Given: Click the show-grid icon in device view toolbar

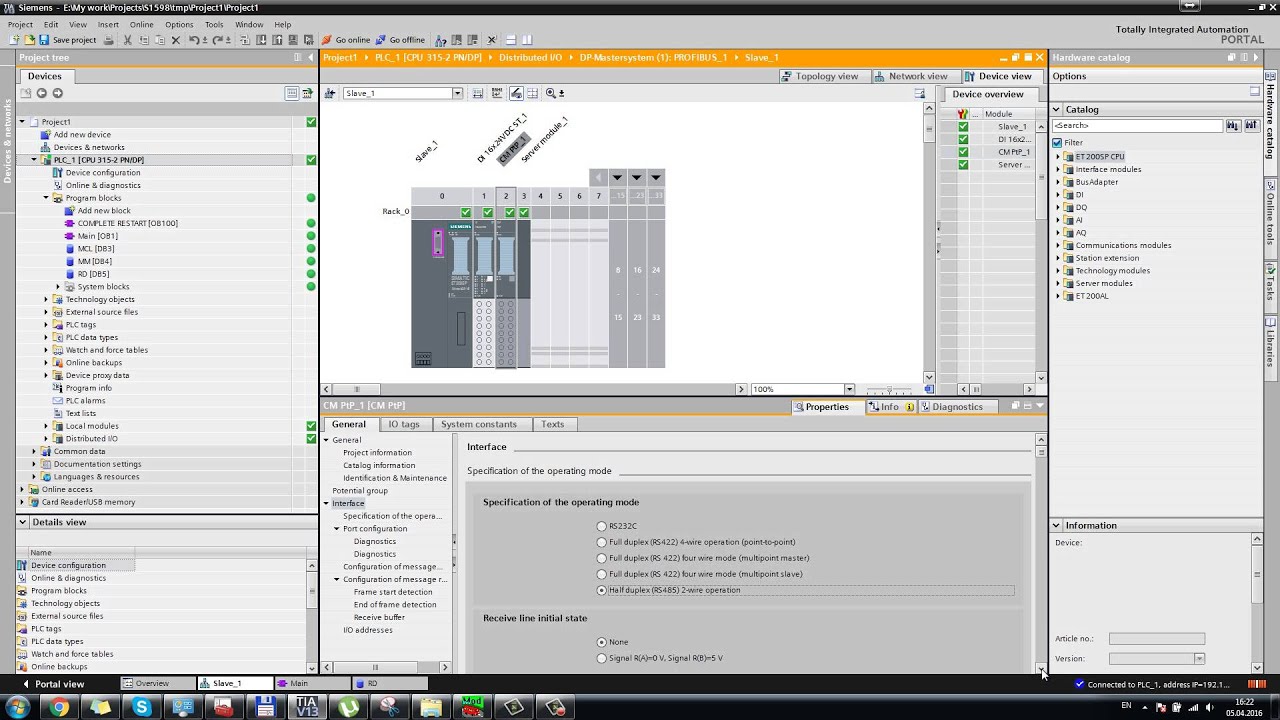Looking at the screenshot, I should 533,93.
